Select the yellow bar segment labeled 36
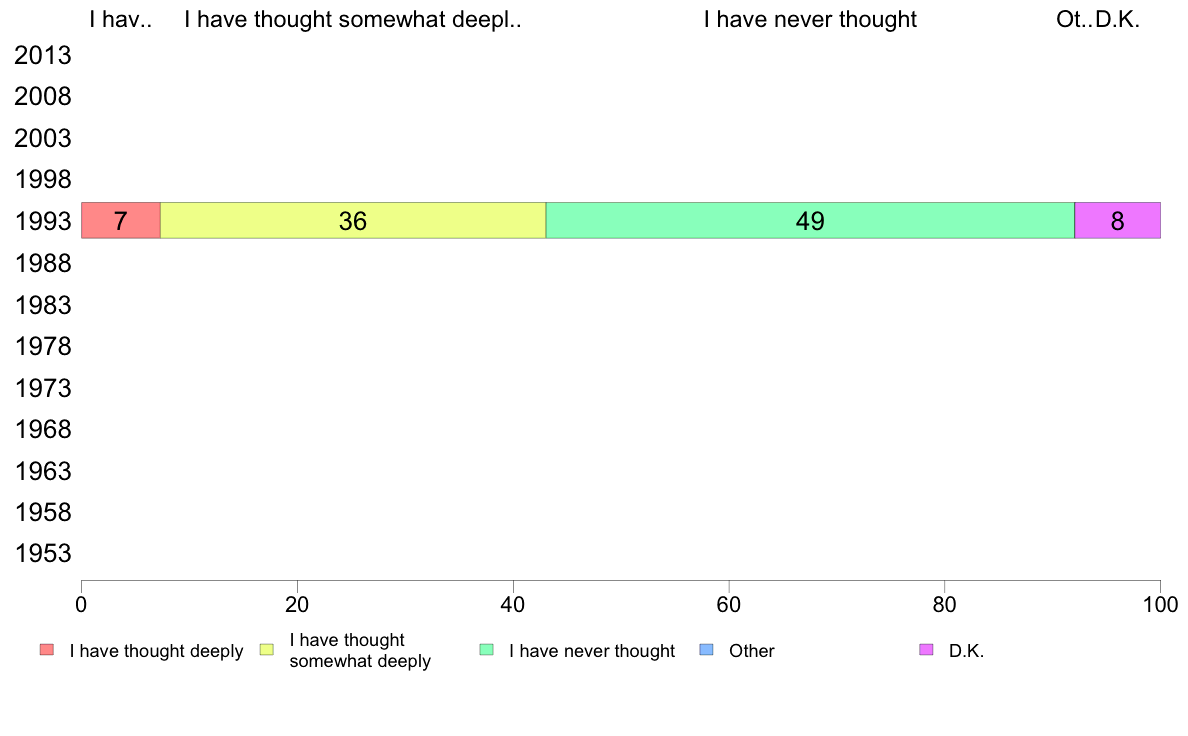Screen dimensions: 1188x736 click(353, 221)
